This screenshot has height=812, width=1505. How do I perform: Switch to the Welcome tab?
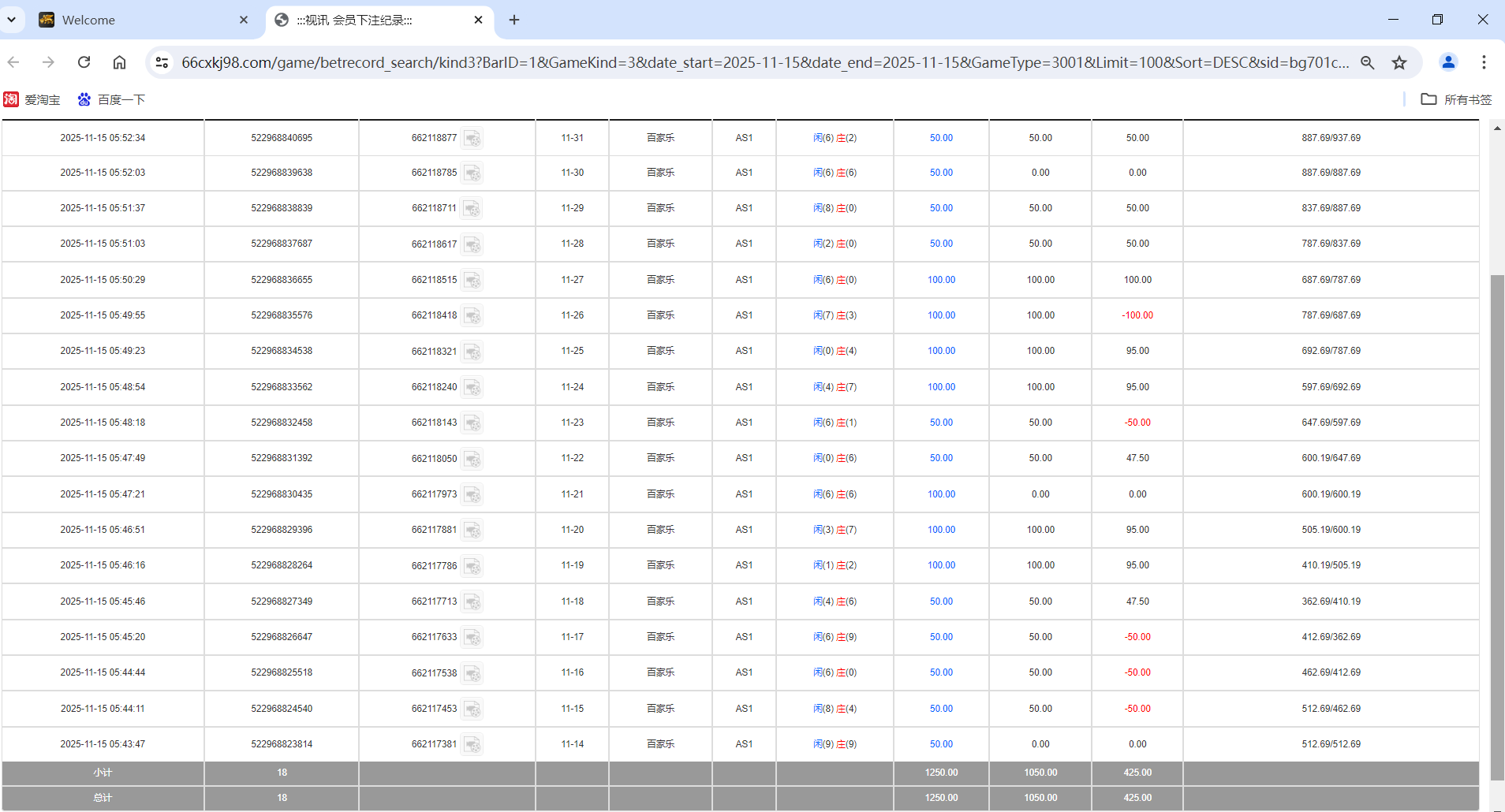click(95, 20)
